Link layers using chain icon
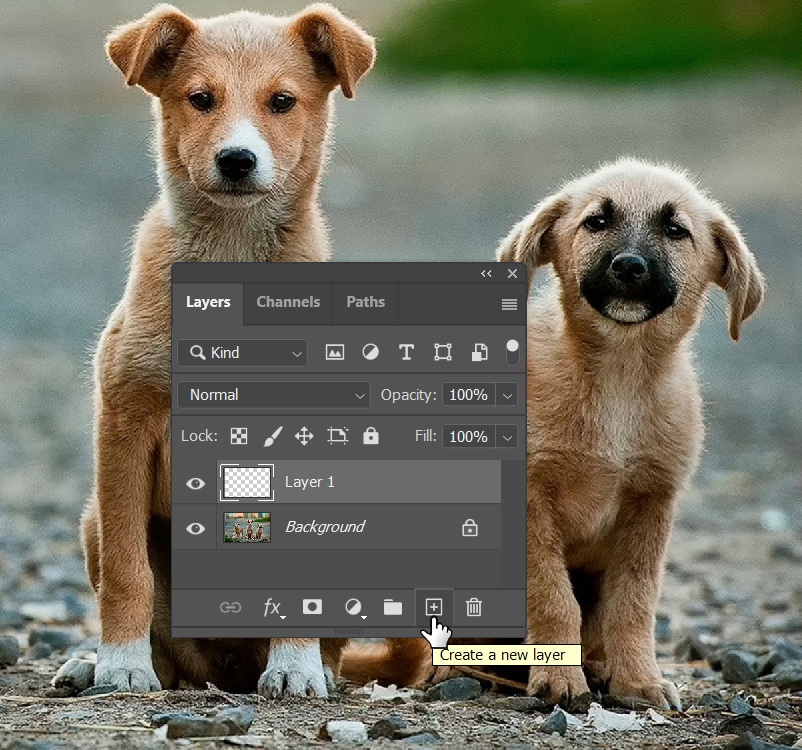The width and height of the screenshot is (802, 750). coord(231,607)
